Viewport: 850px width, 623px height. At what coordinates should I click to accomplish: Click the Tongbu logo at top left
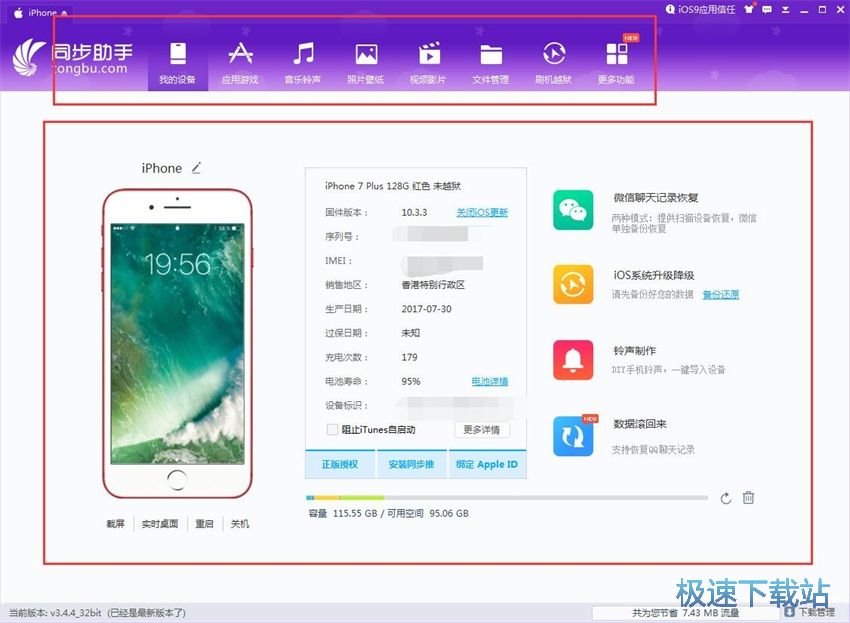pyautogui.click(x=72, y=57)
